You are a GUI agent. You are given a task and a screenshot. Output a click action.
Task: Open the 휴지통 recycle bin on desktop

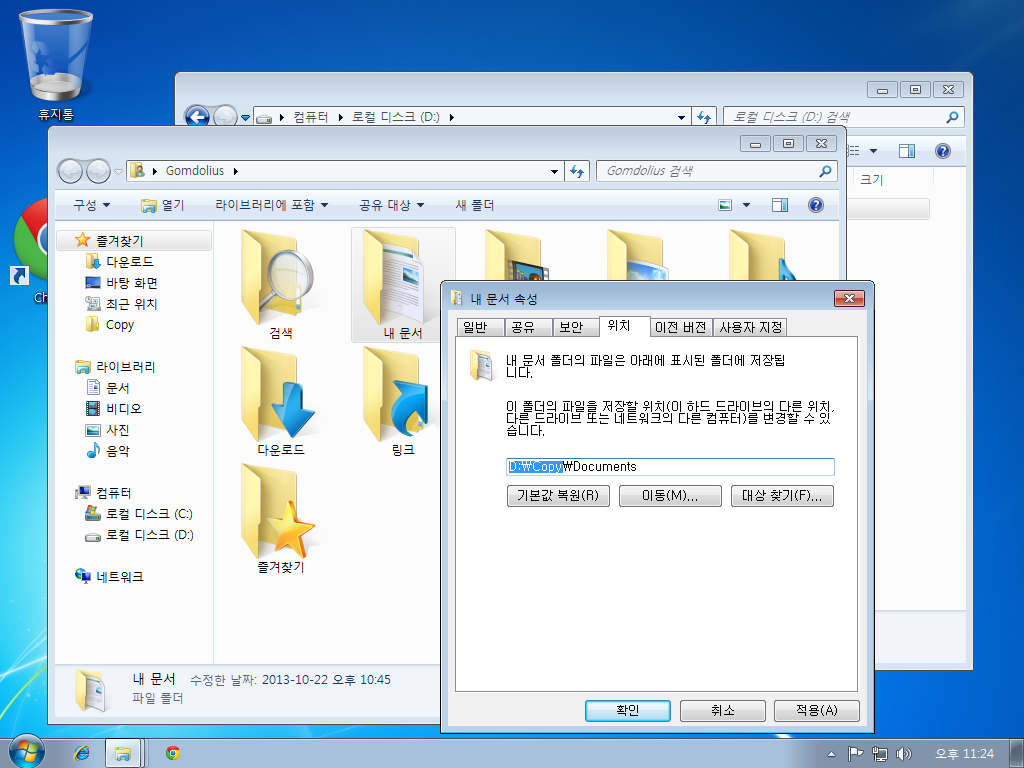tap(56, 58)
